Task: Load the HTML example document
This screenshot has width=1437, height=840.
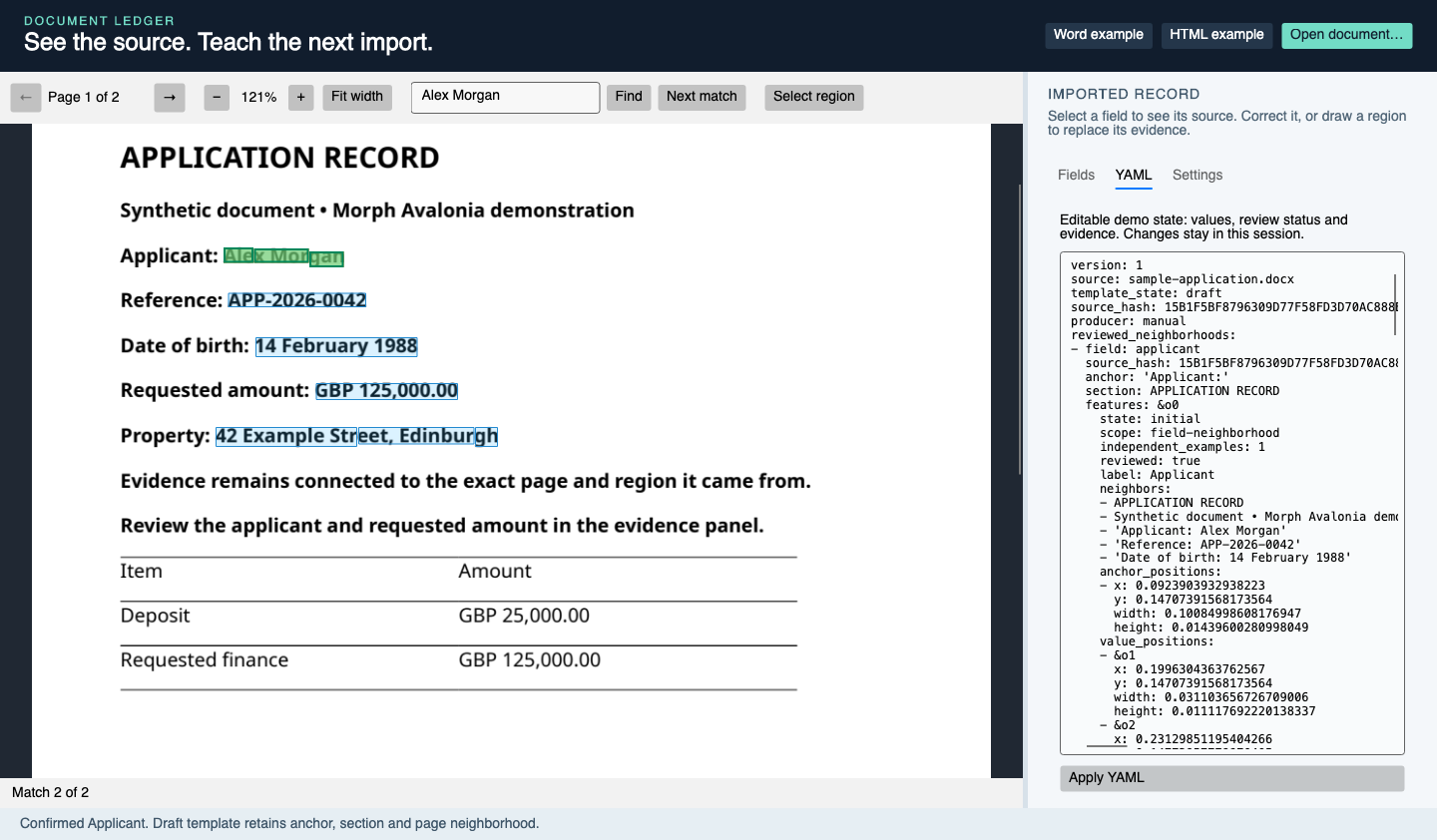Action: tap(1216, 35)
